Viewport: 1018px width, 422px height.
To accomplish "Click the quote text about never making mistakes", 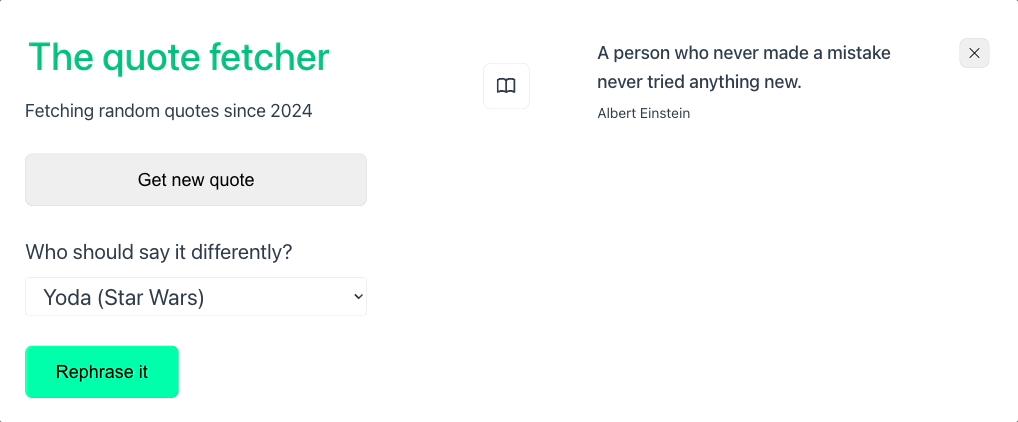I will (x=743, y=68).
